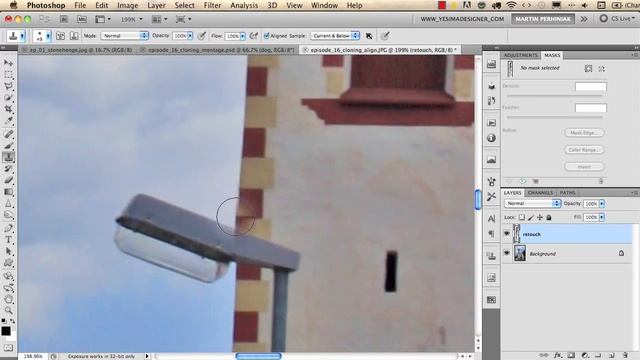
Task: Open the layer blend mode dropdown
Action: pos(533,203)
